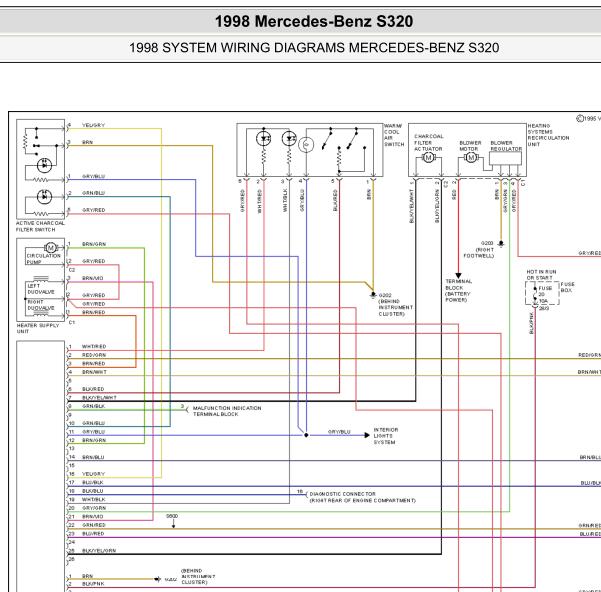The height and width of the screenshot is (592, 601).
Task: Click the blower motor symbol
Action: [x=471, y=157]
